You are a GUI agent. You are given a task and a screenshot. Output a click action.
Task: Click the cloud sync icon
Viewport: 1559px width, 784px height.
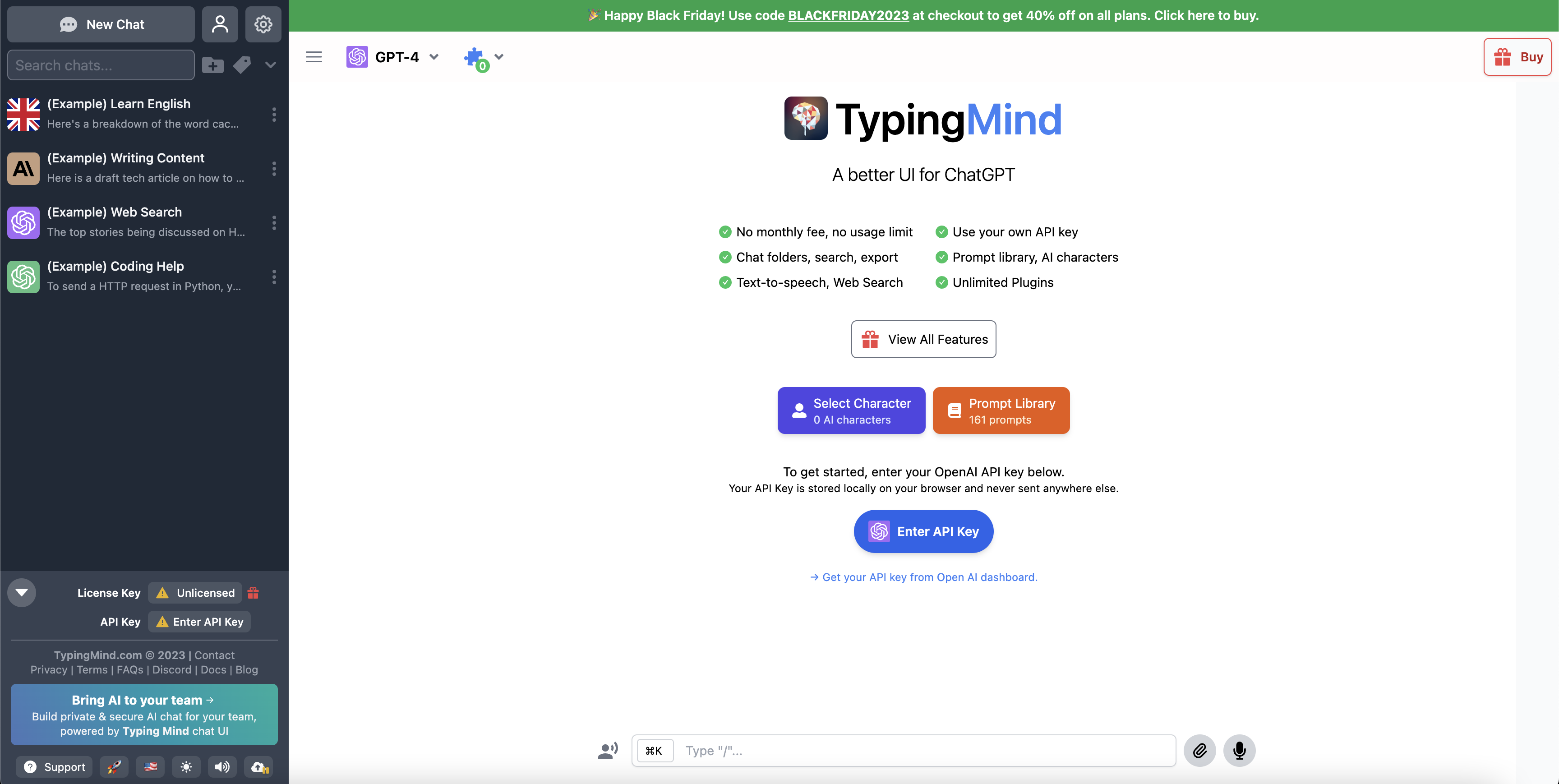tap(259, 767)
